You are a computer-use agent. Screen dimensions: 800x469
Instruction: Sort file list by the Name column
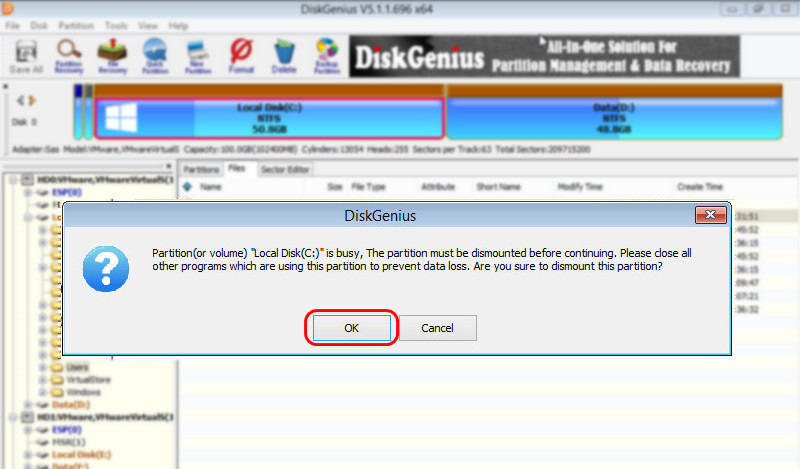210,187
